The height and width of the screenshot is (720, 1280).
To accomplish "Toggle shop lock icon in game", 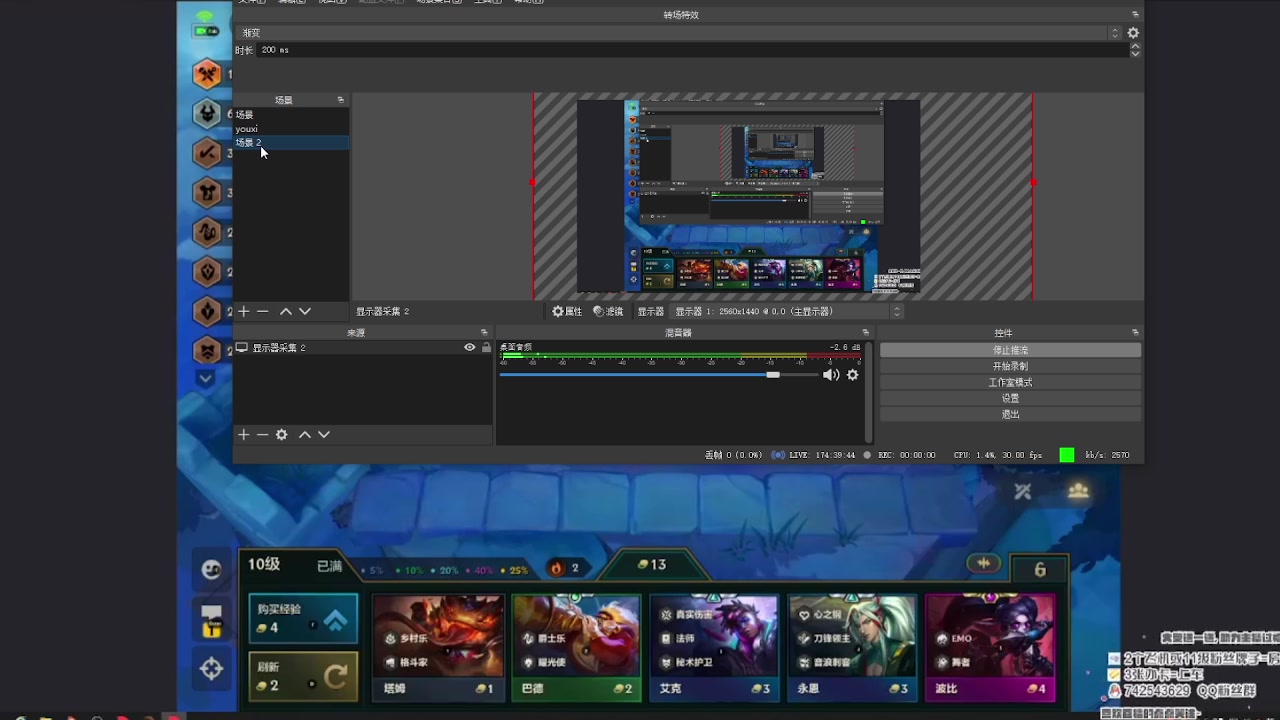I will [x=211, y=621].
